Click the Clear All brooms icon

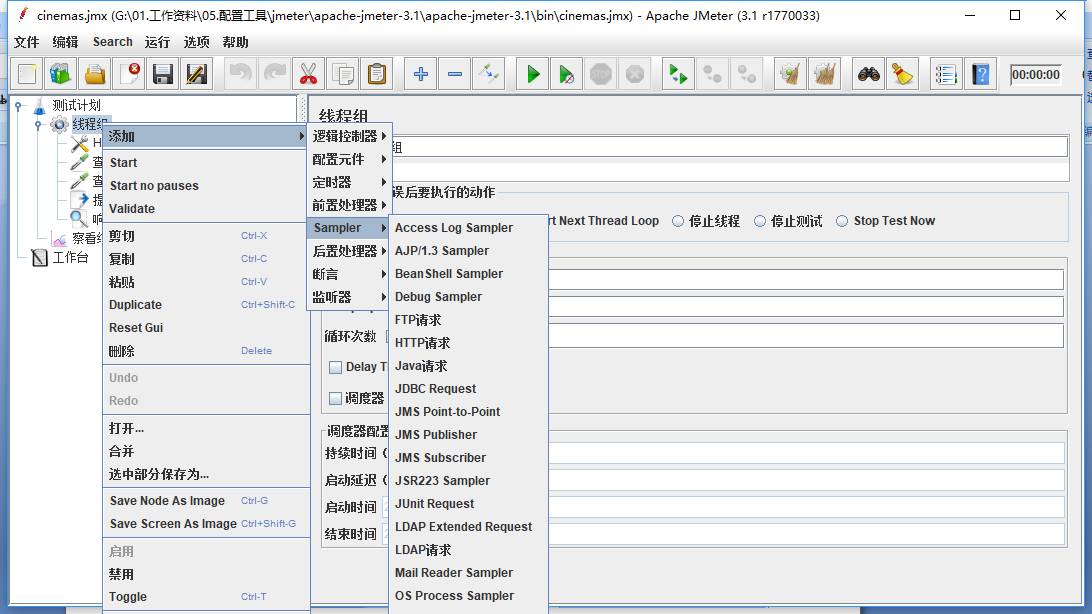[825, 74]
